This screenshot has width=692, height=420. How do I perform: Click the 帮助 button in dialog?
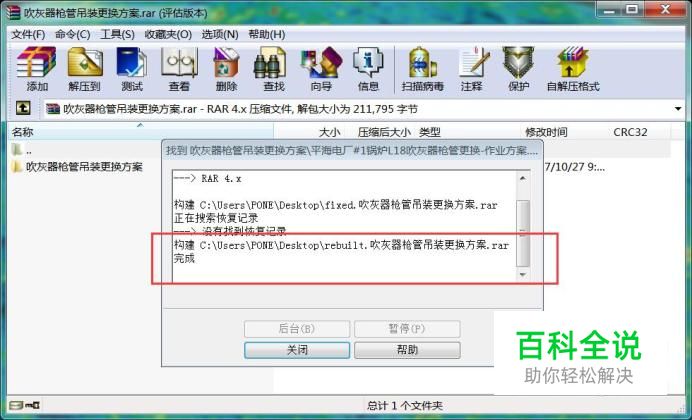click(x=407, y=350)
